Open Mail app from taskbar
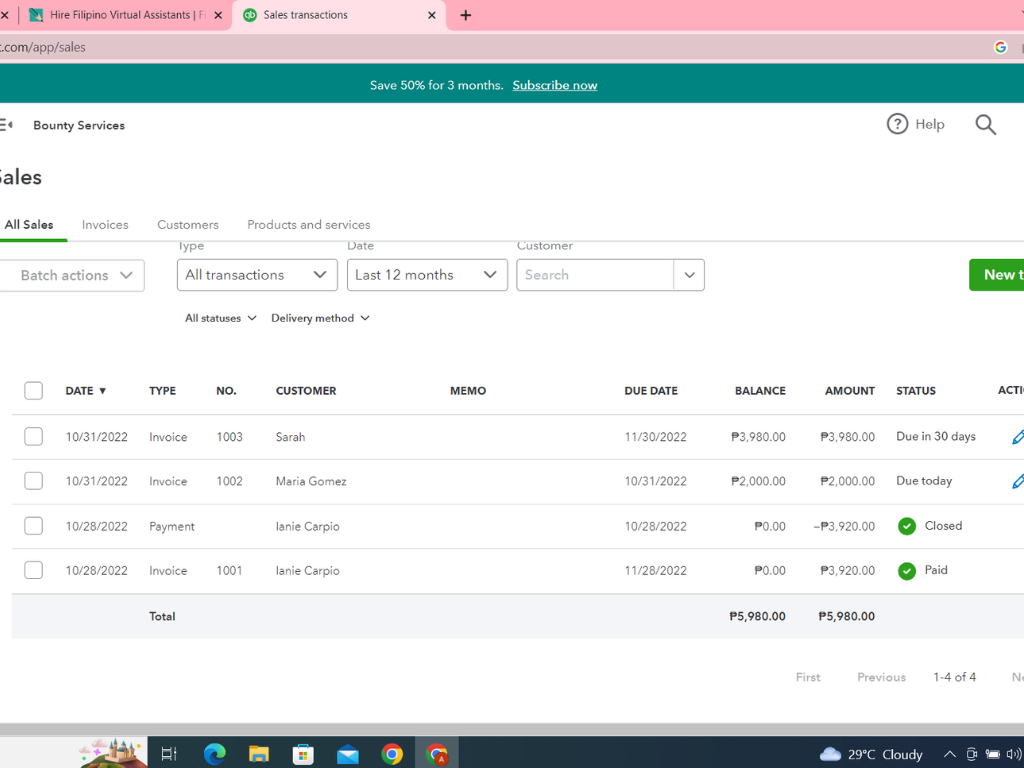The height and width of the screenshot is (768, 1024). point(347,754)
